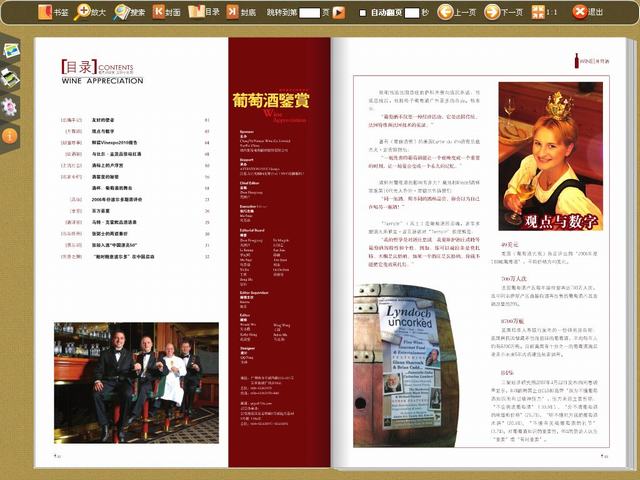Viewport: 640px width, 480px height.
Task: Open the 目录 table of contents
Action: pos(204,12)
